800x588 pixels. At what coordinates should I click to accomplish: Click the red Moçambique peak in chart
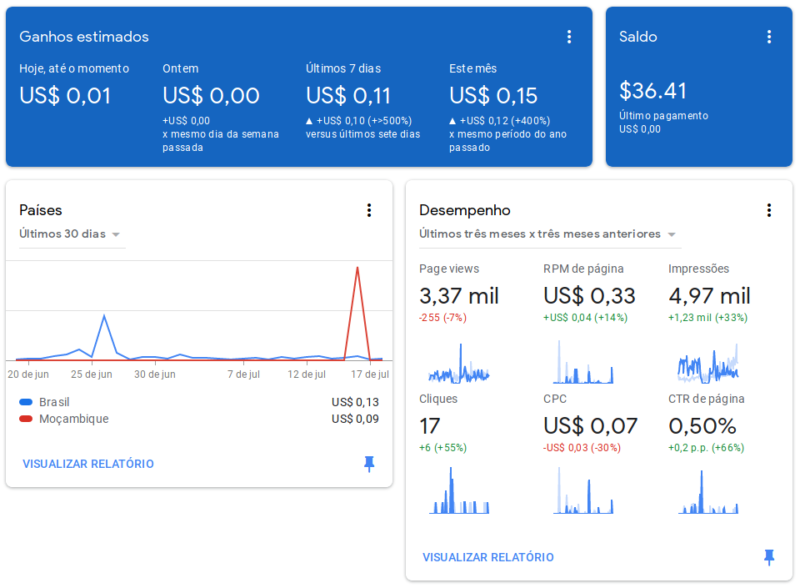pos(357,269)
